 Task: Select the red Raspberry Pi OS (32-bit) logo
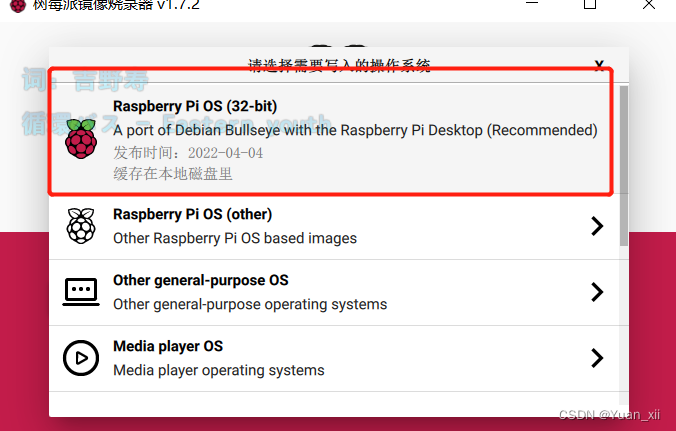[81, 139]
